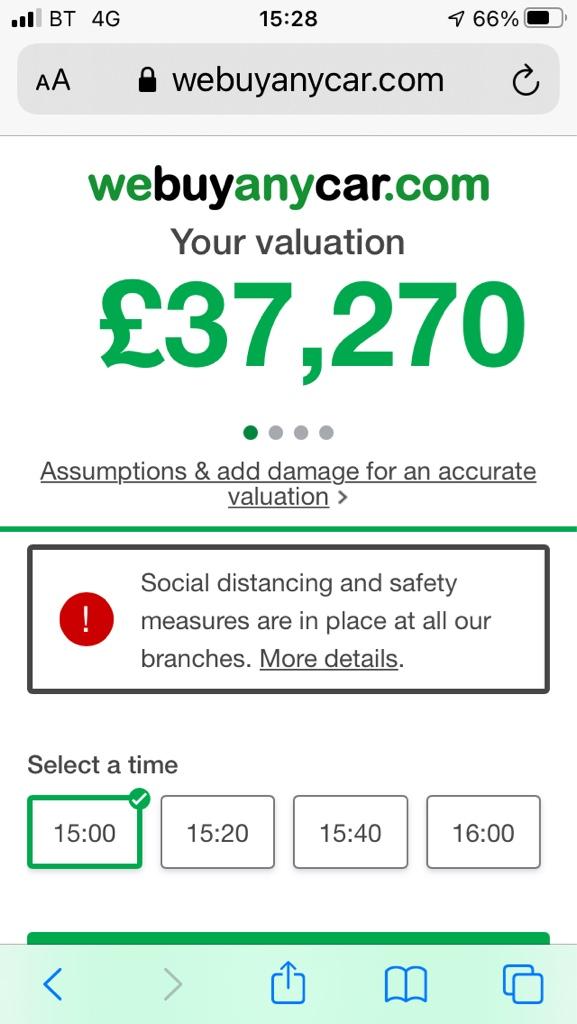
Task: Show open tabs with tabs icon
Action: 523,984
